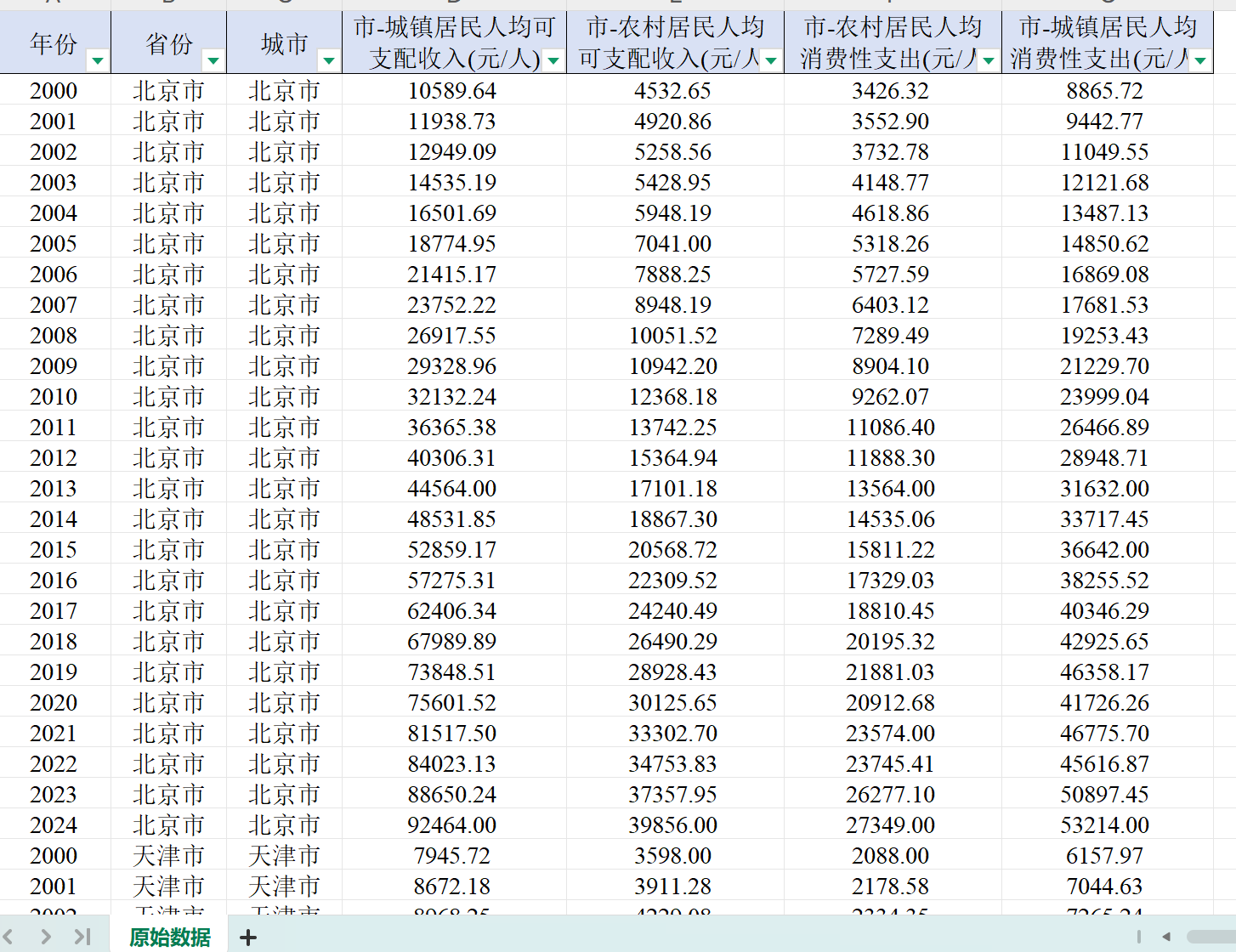Viewport: 1236px width, 952px height.
Task: Select the cell containing 24240.49
Action: (x=676, y=611)
